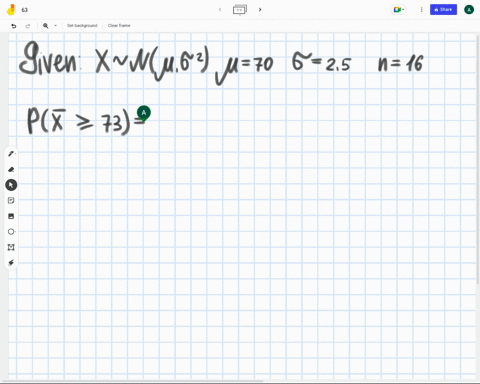The height and width of the screenshot is (384, 480).
Task: Open the Jamboard home logo
Action: click(11, 10)
